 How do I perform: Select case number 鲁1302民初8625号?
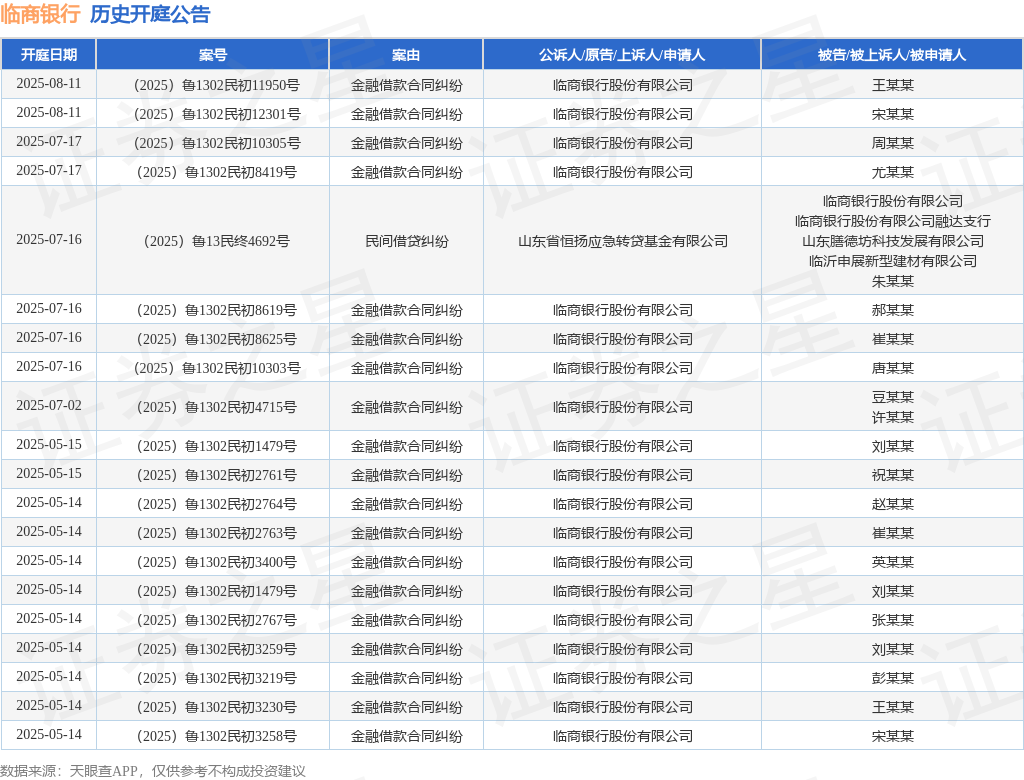(217, 339)
